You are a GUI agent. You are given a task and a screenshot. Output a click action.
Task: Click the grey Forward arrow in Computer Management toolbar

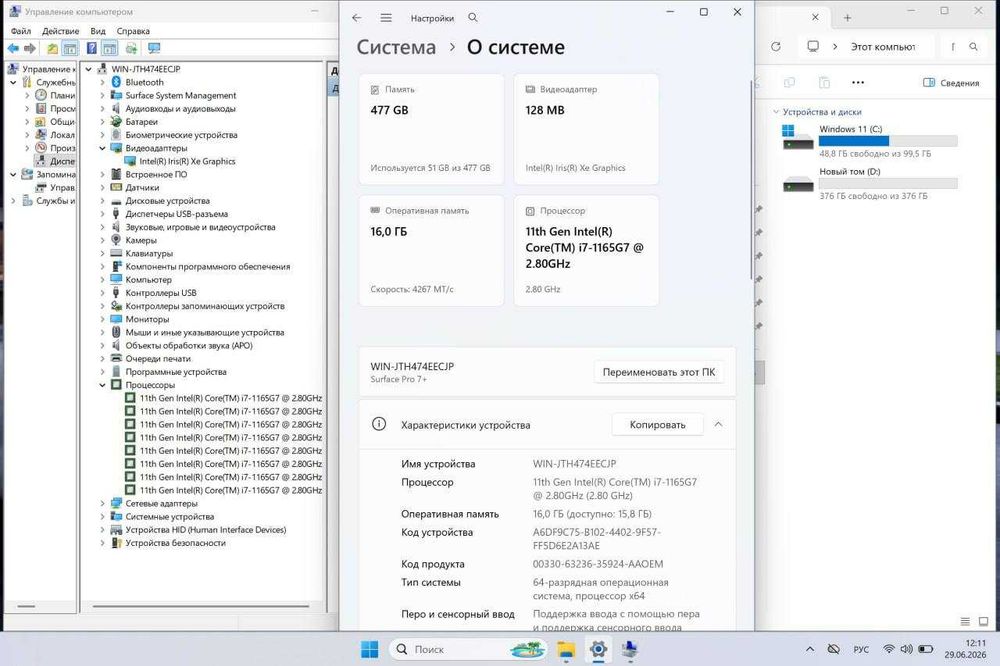click(x=29, y=48)
